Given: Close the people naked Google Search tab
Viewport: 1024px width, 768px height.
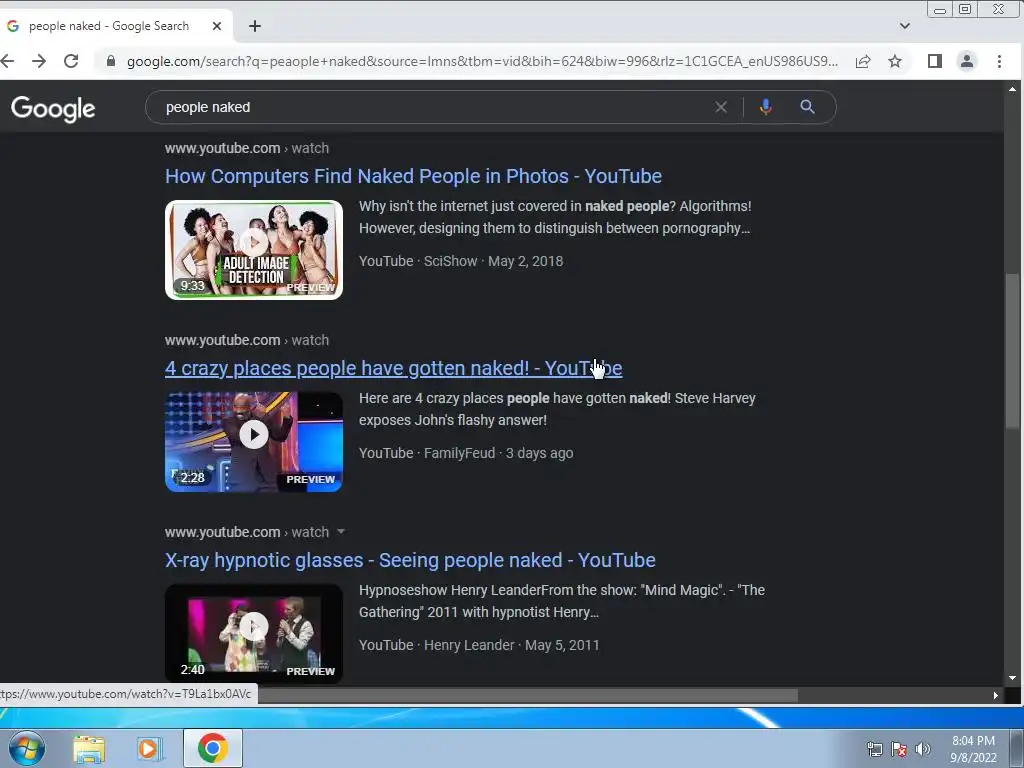Looking at the screenshot, I should point(217,26).
